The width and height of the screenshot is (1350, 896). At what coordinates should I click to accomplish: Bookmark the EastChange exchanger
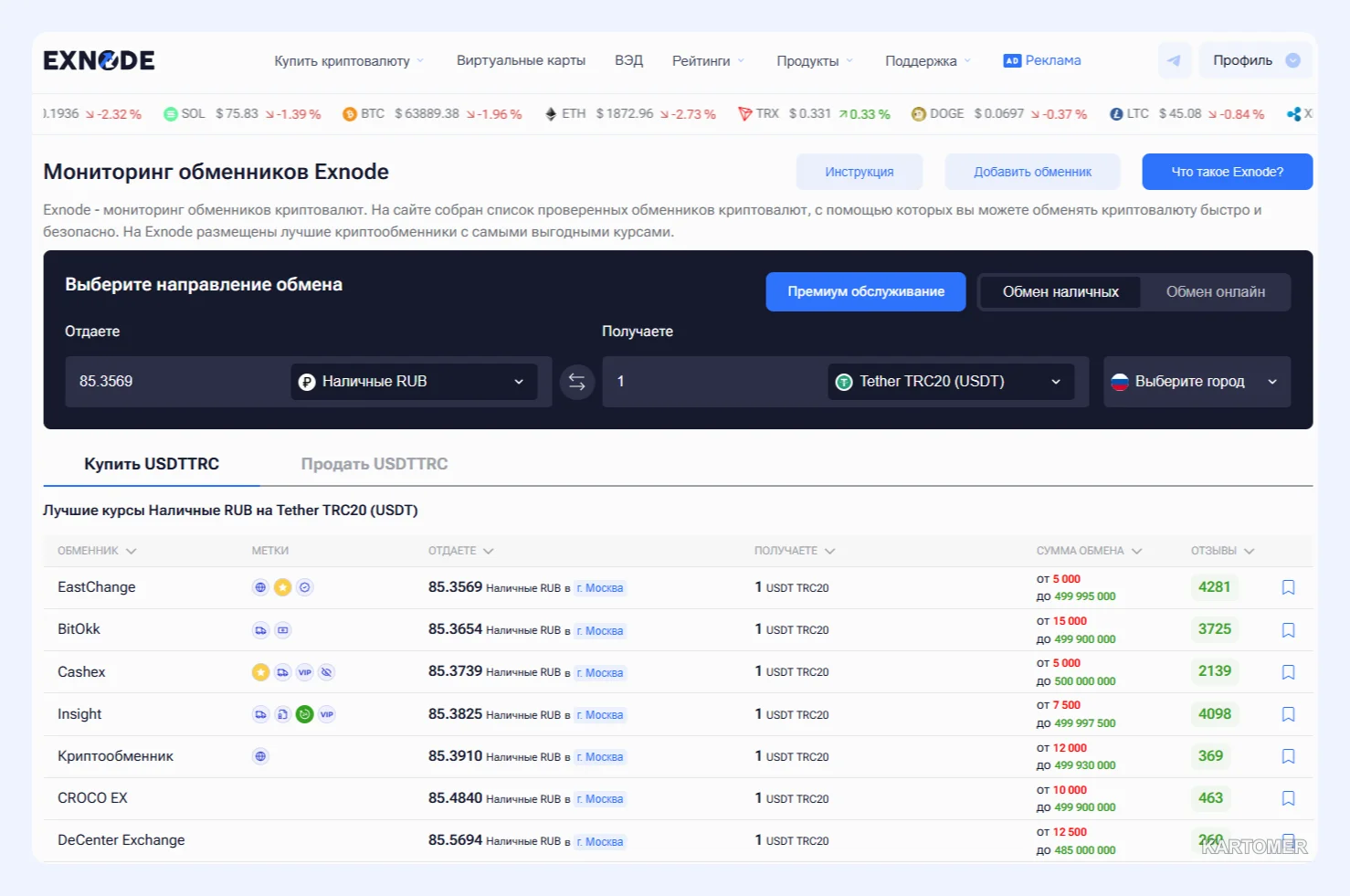point(1288,587)
